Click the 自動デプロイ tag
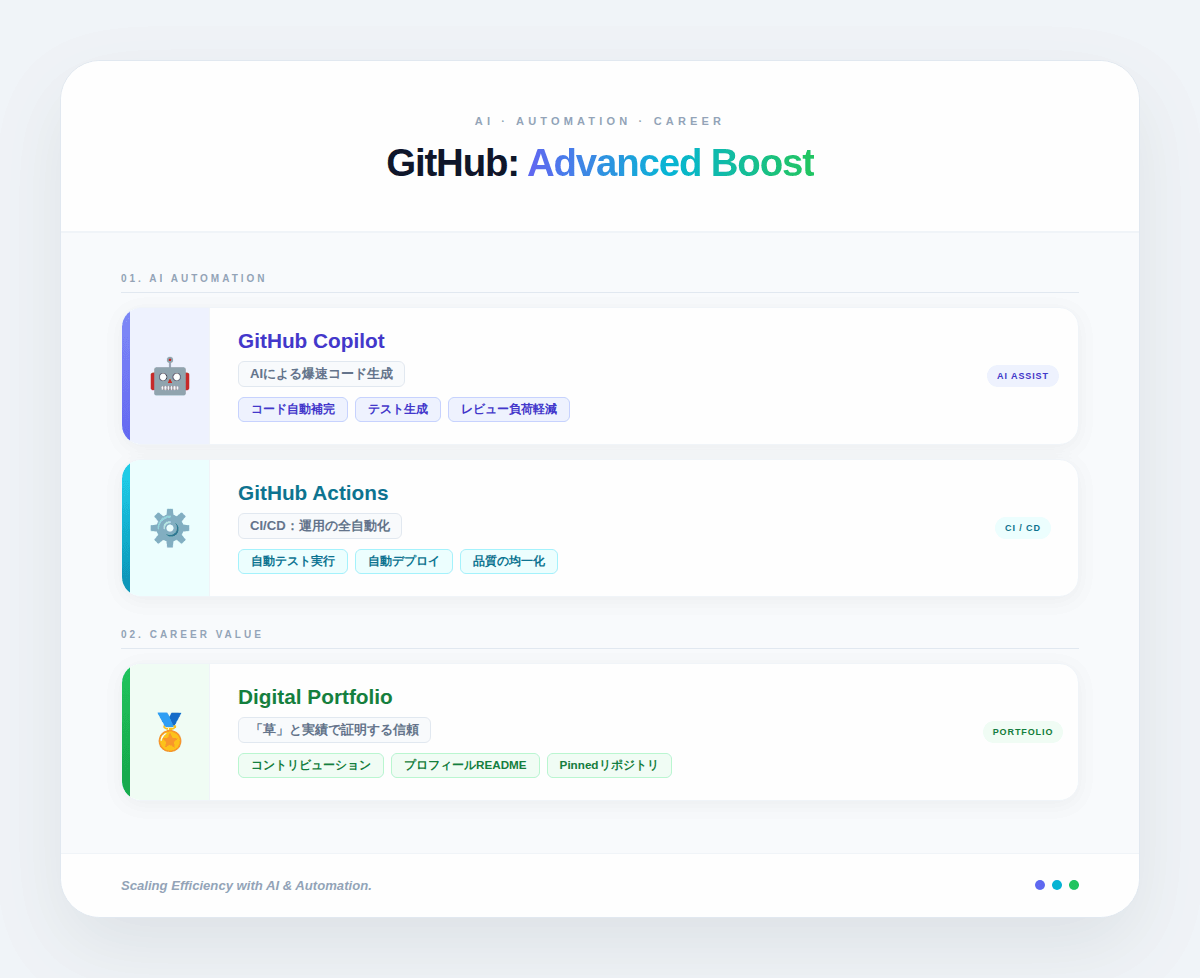The height and width of the screenshot is (978, 1200). [x=404, y=561]
